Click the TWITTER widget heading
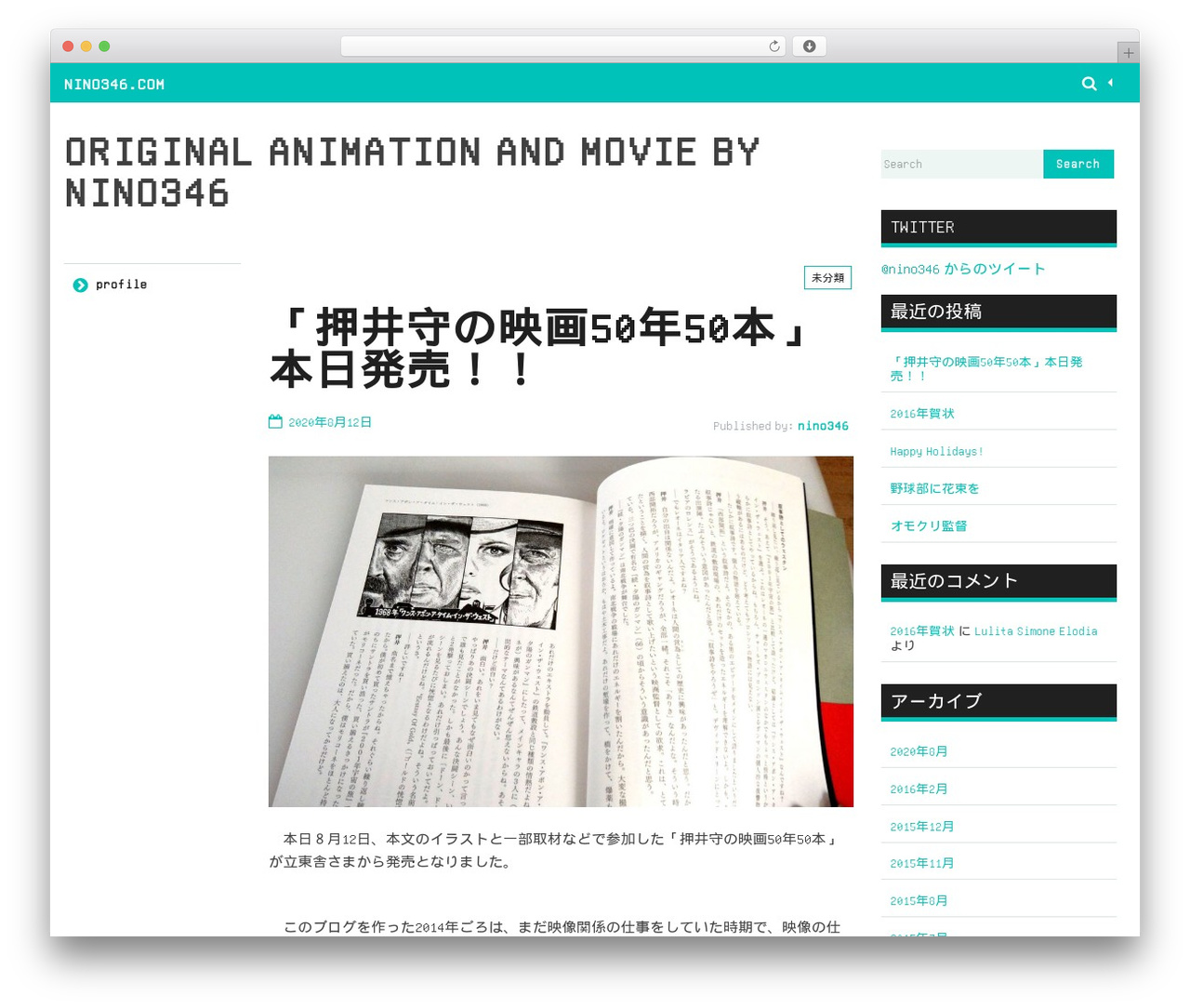This screenshot has width=1190, height=1008. click(x=998, y=228)
